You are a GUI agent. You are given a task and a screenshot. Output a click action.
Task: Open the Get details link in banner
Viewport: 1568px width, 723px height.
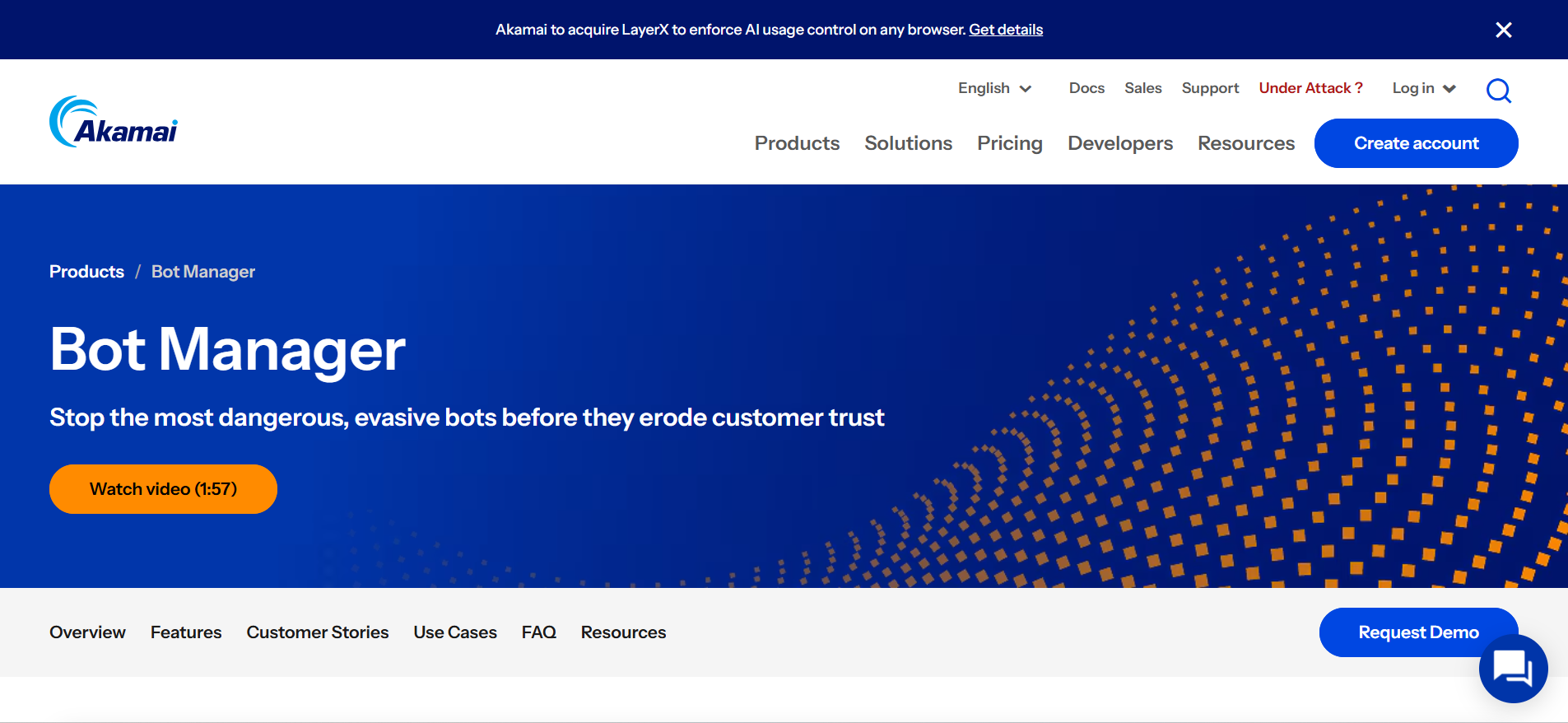click(x=1006, y=30)
